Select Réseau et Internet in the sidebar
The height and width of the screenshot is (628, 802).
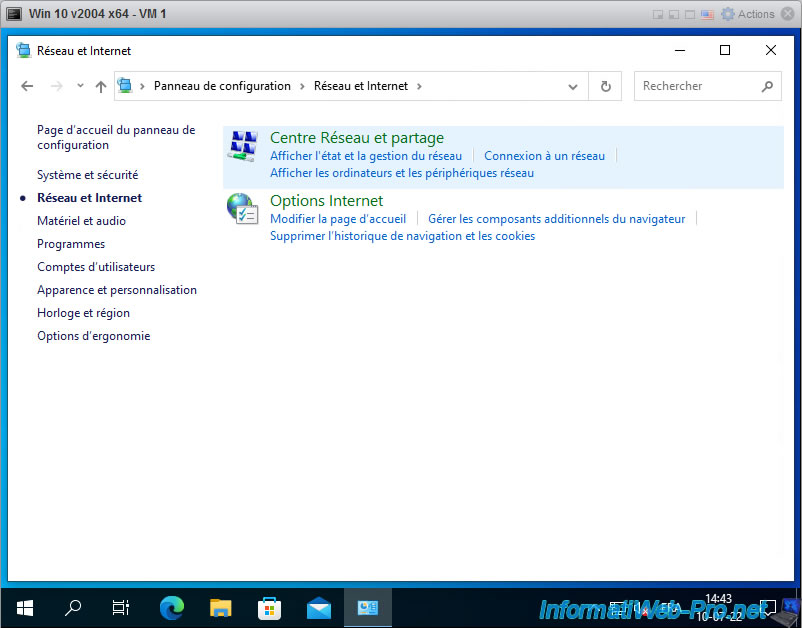[90, 198]
